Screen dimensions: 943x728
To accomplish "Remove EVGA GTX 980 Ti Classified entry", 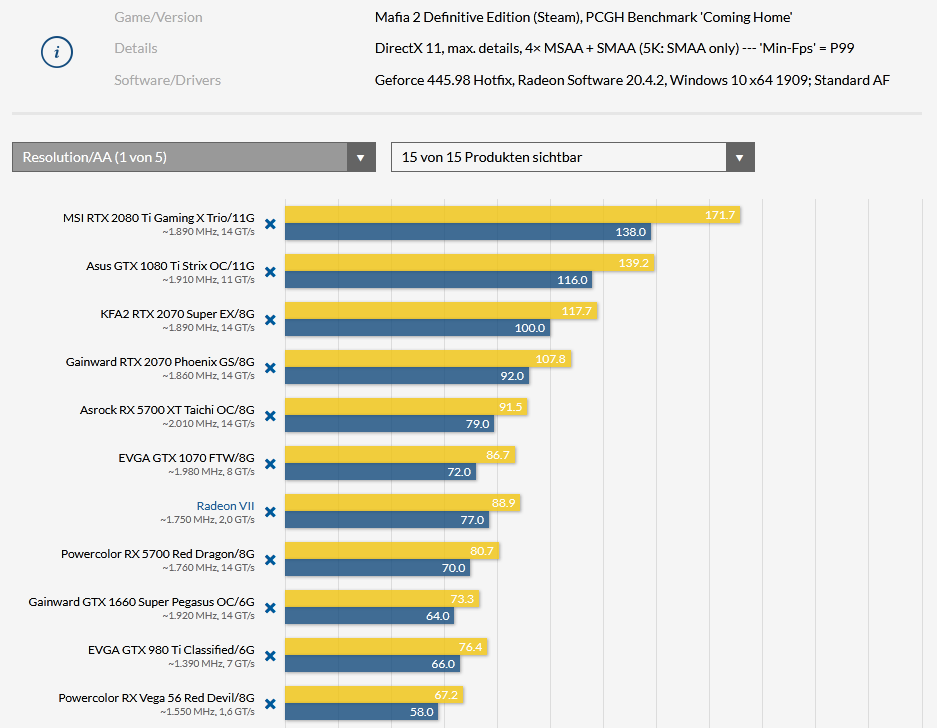I will click(271, 656).
